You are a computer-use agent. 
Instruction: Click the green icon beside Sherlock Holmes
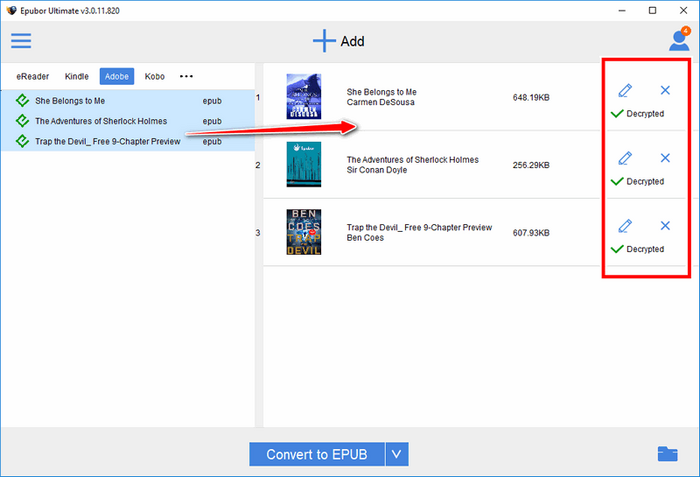click(x=22, y=121)
